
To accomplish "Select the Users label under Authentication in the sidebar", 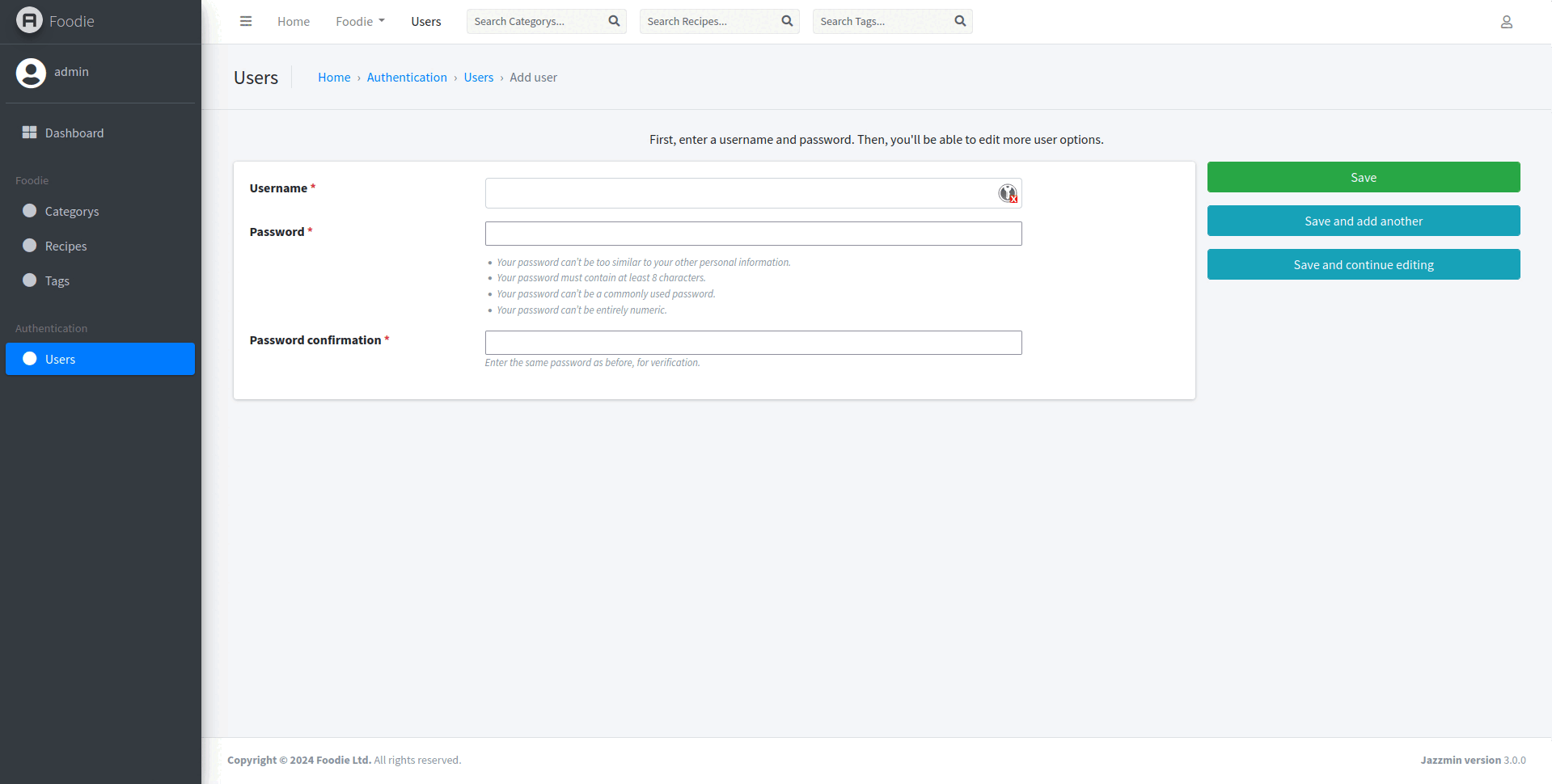I will pyautogui.click(x=61, y=360).
